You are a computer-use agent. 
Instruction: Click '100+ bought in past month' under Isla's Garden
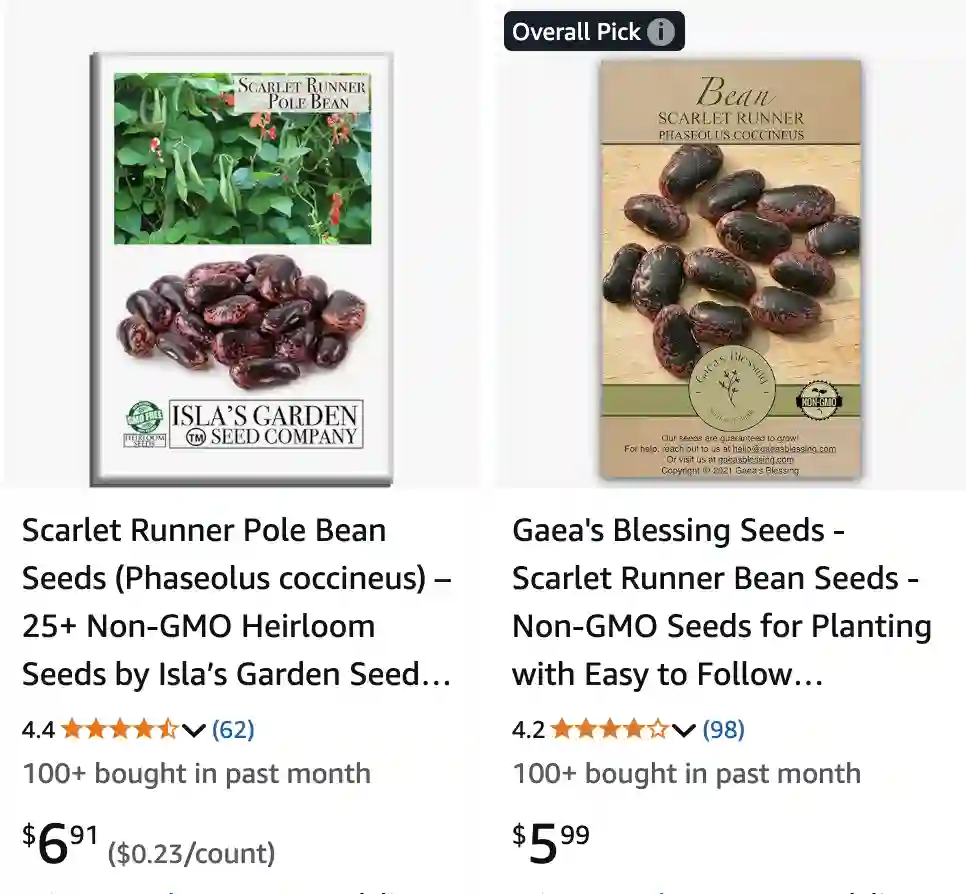tap(194, 773)
